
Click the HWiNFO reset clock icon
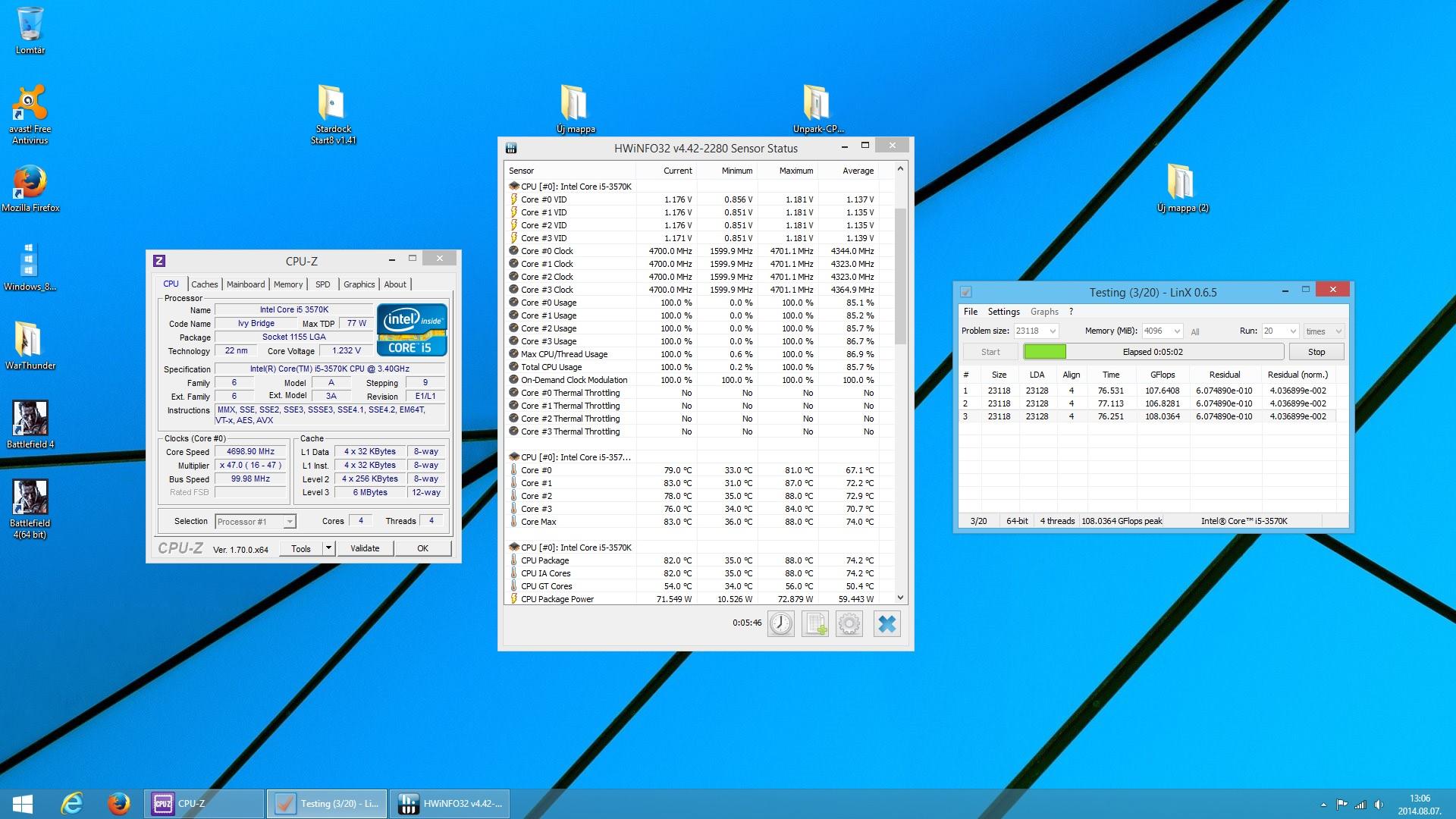coord(780,623)
